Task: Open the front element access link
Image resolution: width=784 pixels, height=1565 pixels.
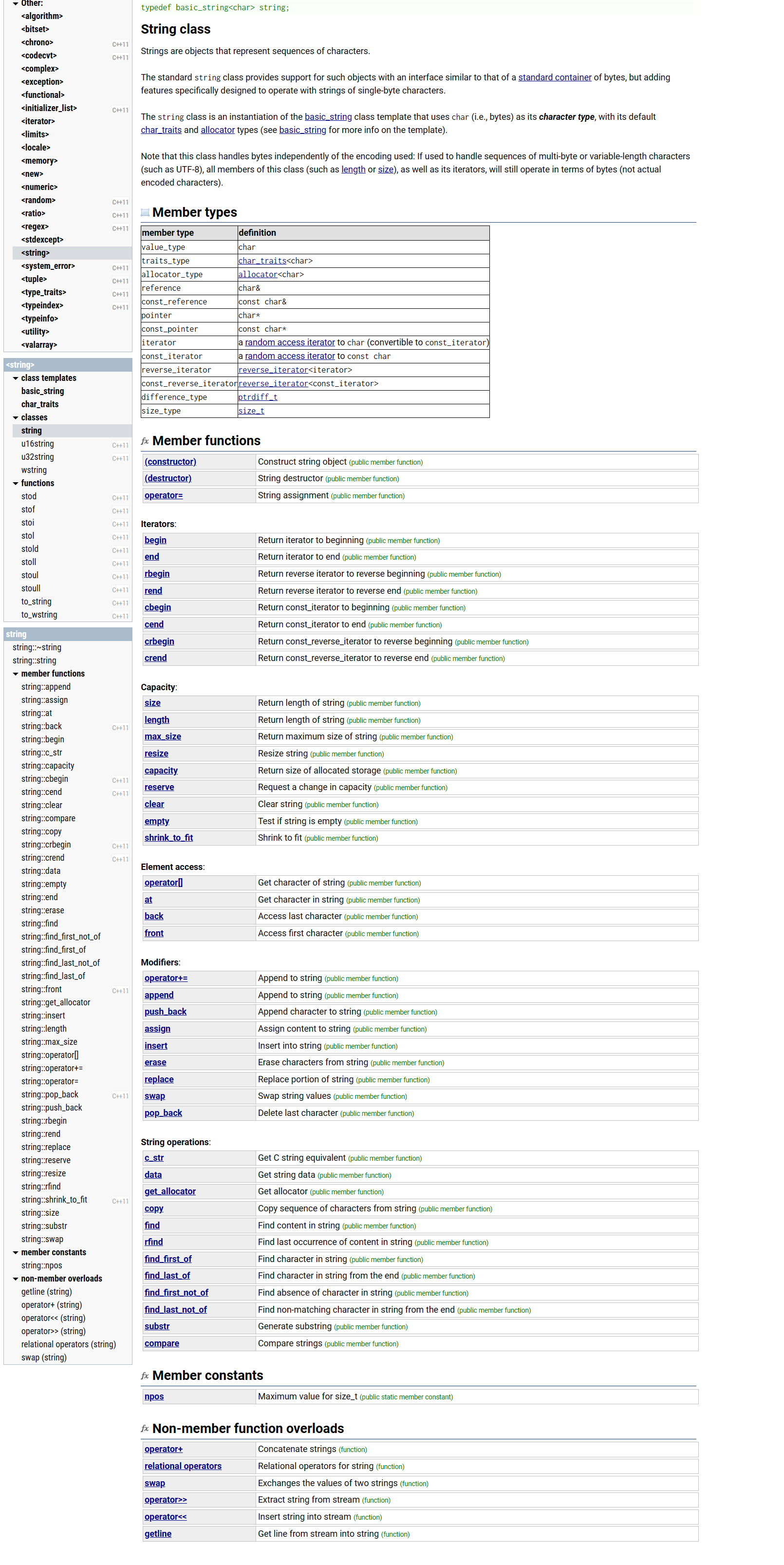Action: 154,933
